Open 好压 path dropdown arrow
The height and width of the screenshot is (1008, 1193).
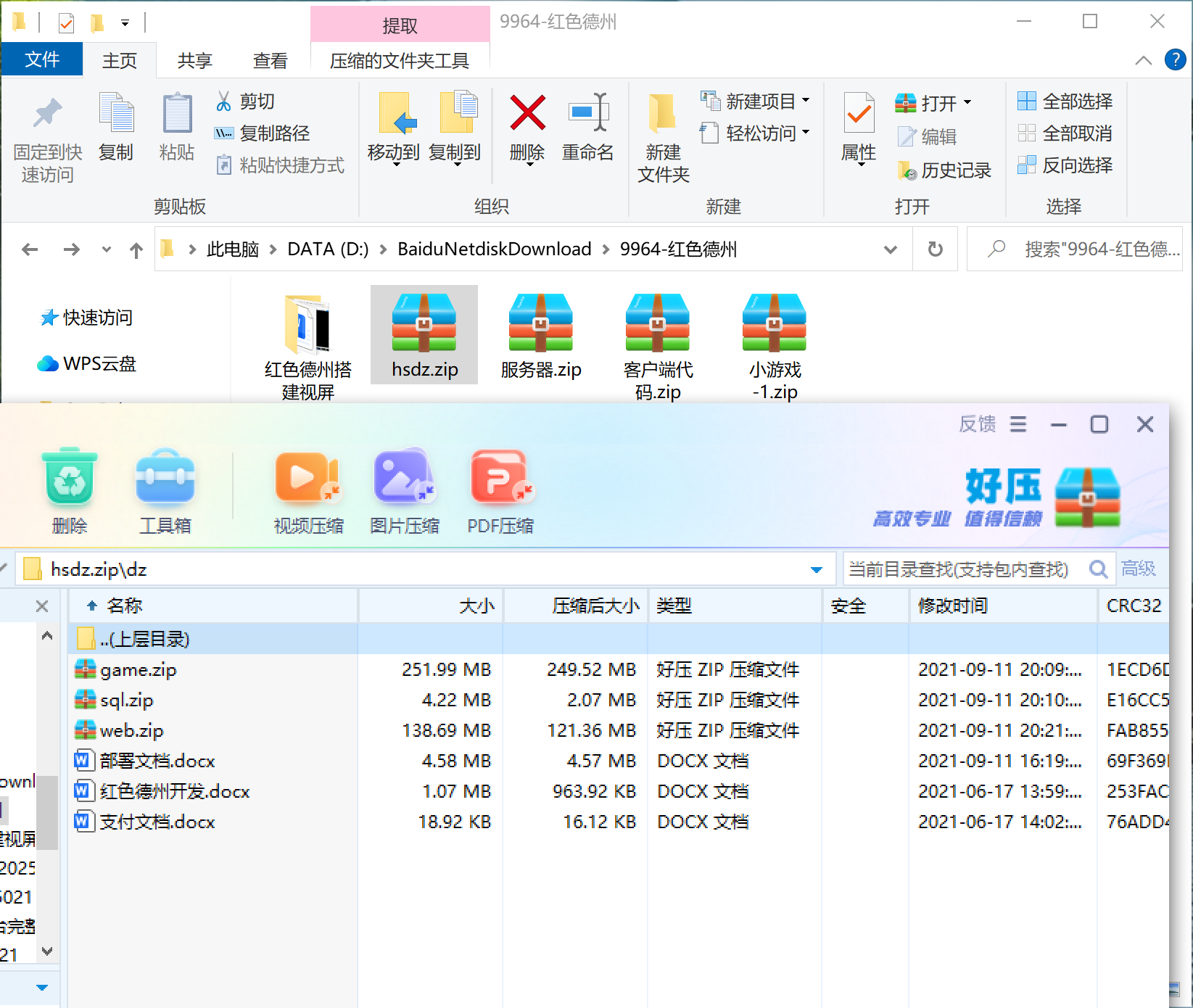coord(817,570)
